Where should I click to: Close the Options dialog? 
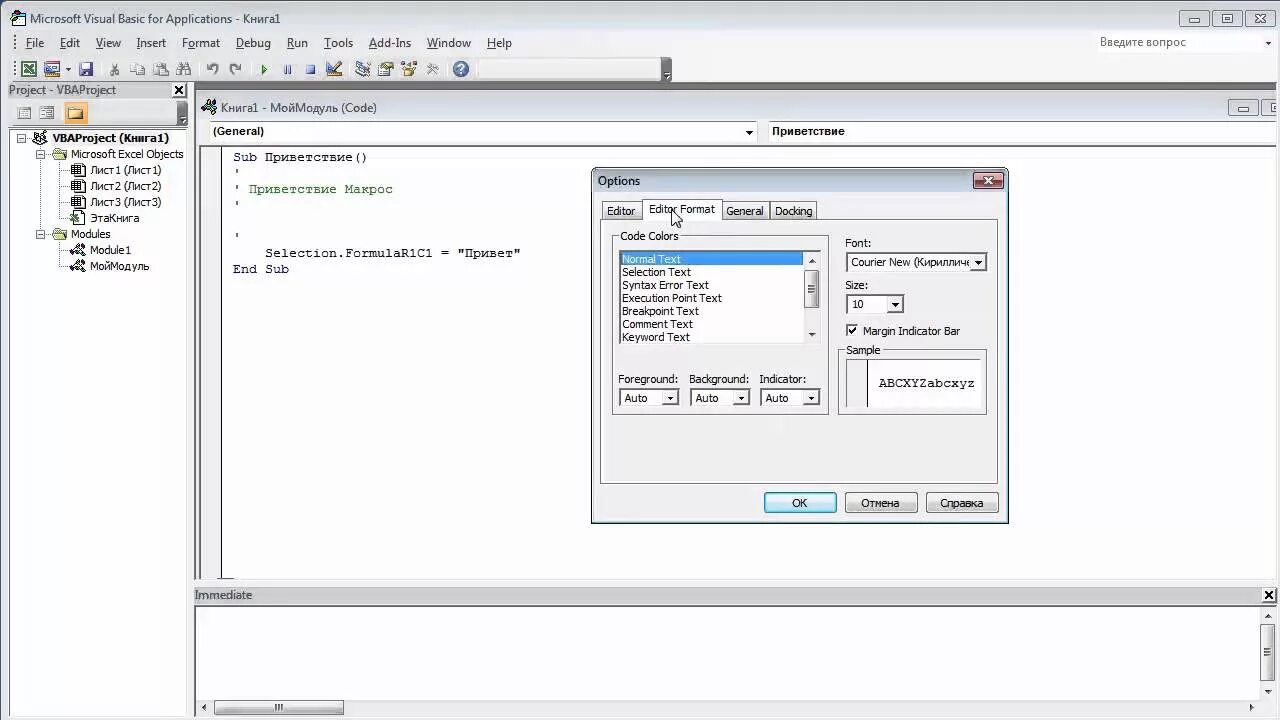pos(988,181)
